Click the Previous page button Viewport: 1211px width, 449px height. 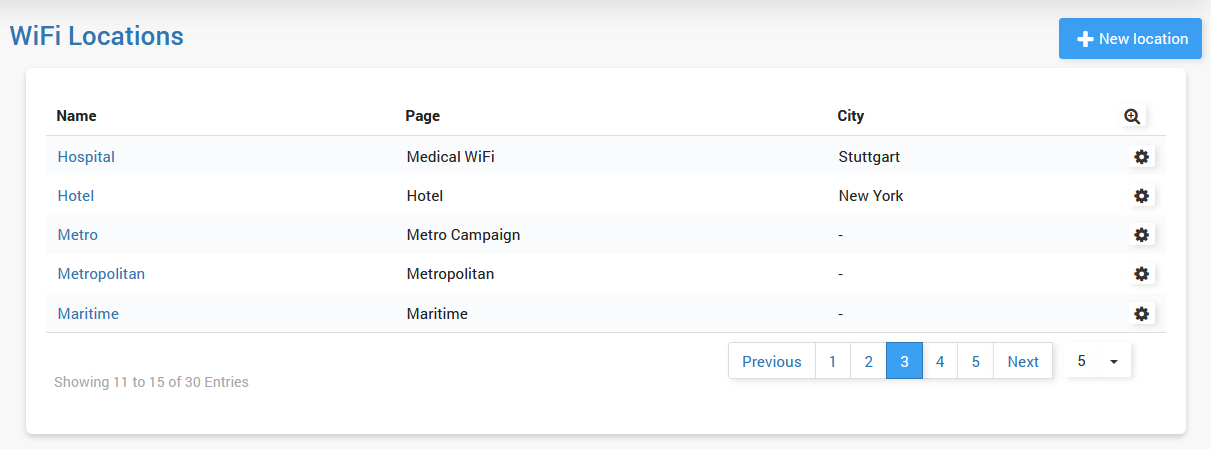tap(771, 362)
